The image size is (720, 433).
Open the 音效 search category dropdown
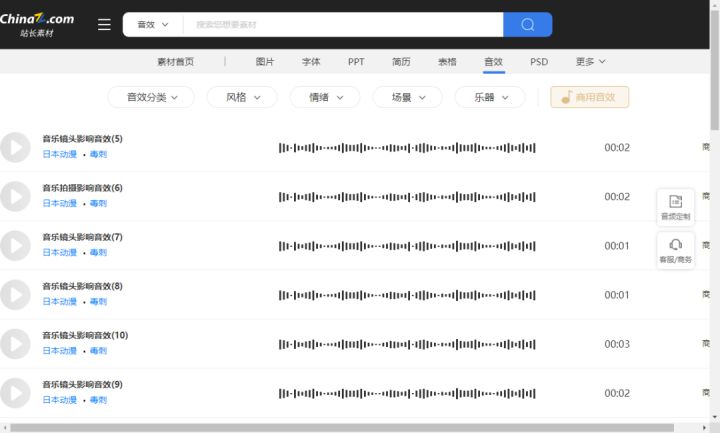tap(153, 24)
